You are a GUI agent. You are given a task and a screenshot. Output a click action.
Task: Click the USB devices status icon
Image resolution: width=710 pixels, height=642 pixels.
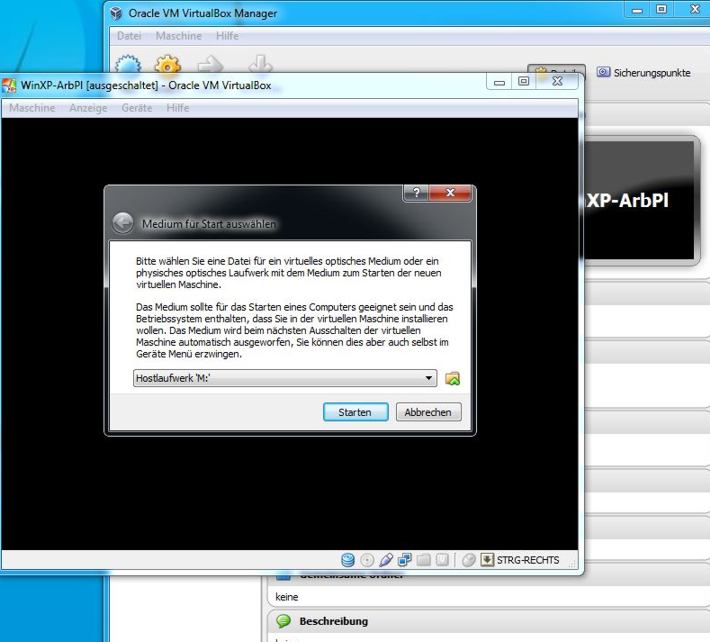coord(386,560)
